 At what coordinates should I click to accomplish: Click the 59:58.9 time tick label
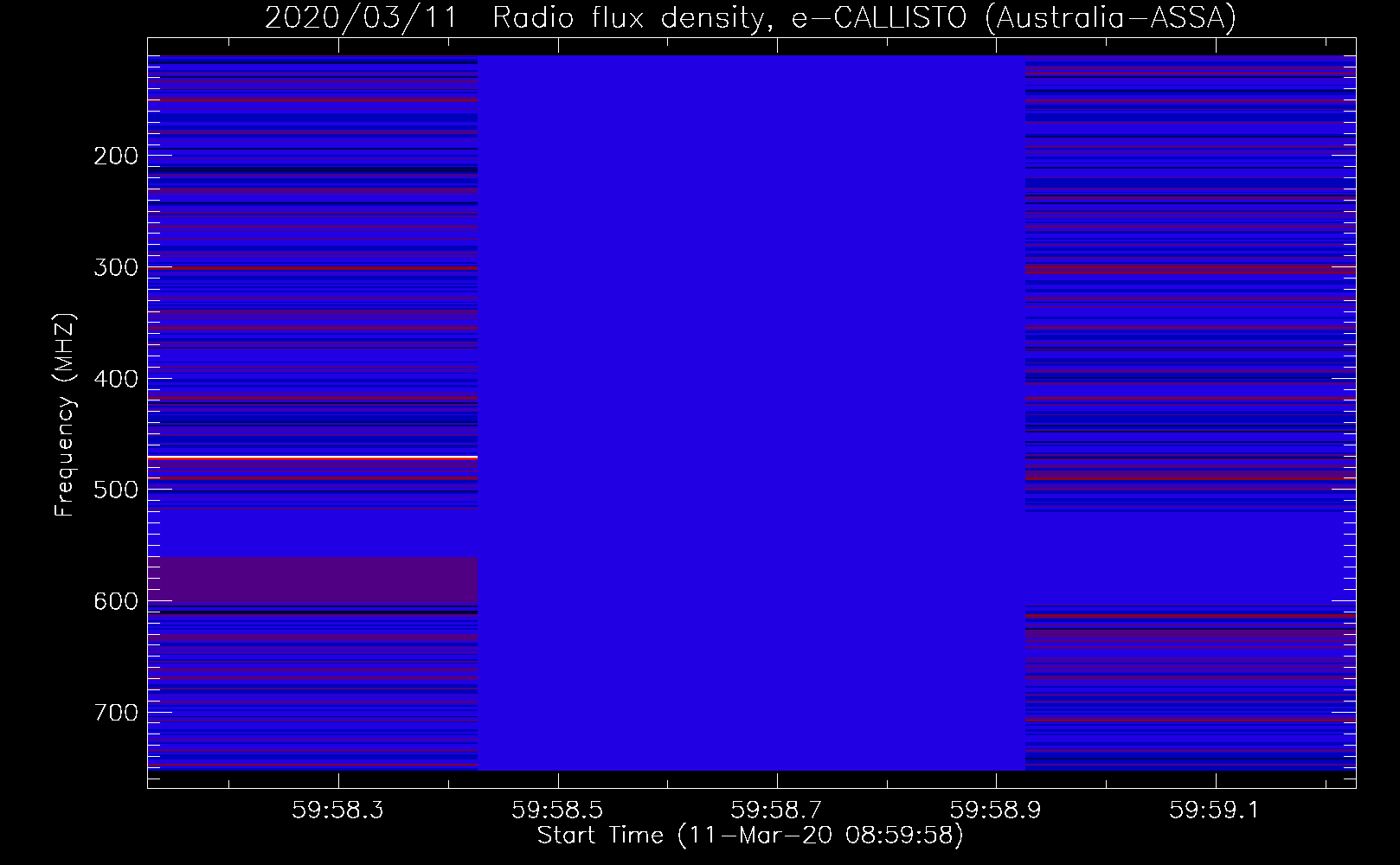click(997, 810)
